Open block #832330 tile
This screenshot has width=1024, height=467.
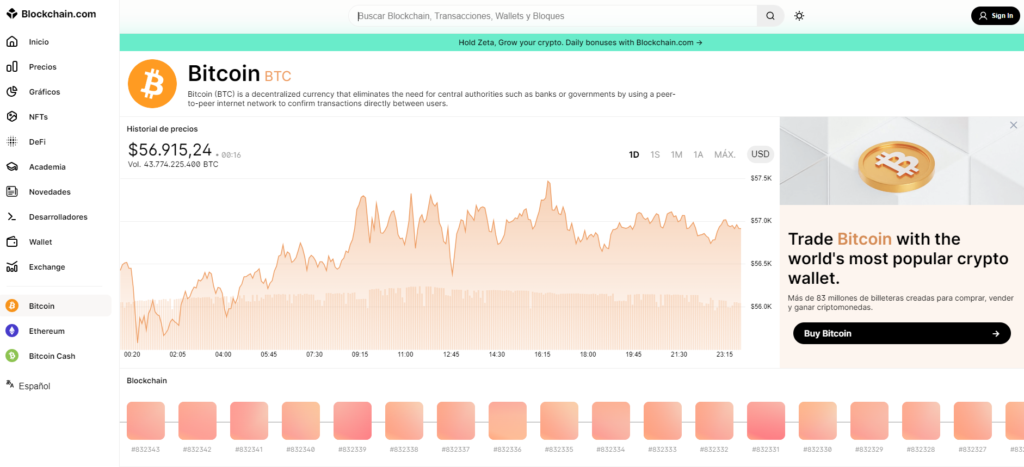pos(818,421)
